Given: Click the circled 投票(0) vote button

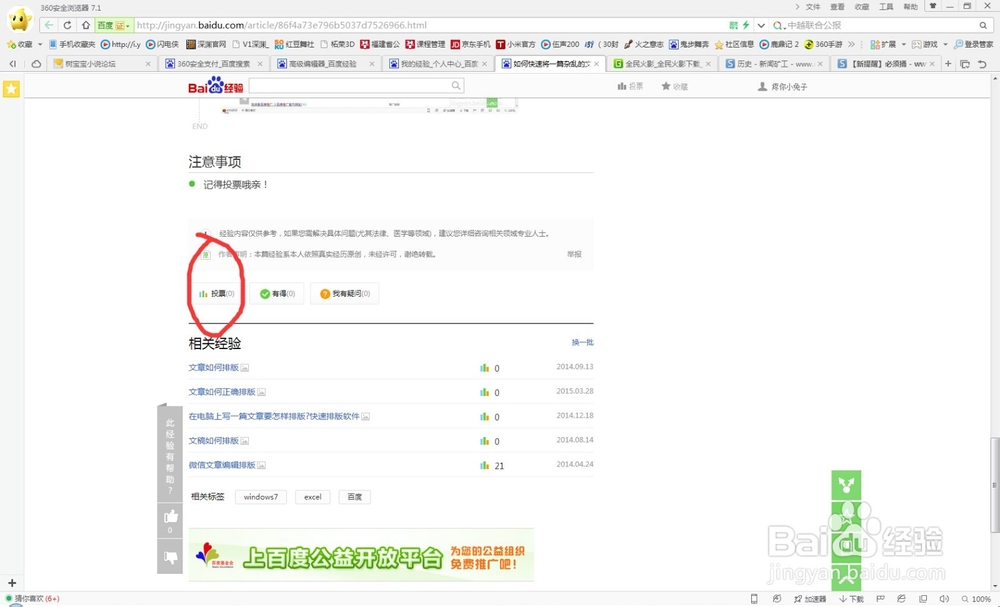Looking at the screenshot, I should [217, 293].
